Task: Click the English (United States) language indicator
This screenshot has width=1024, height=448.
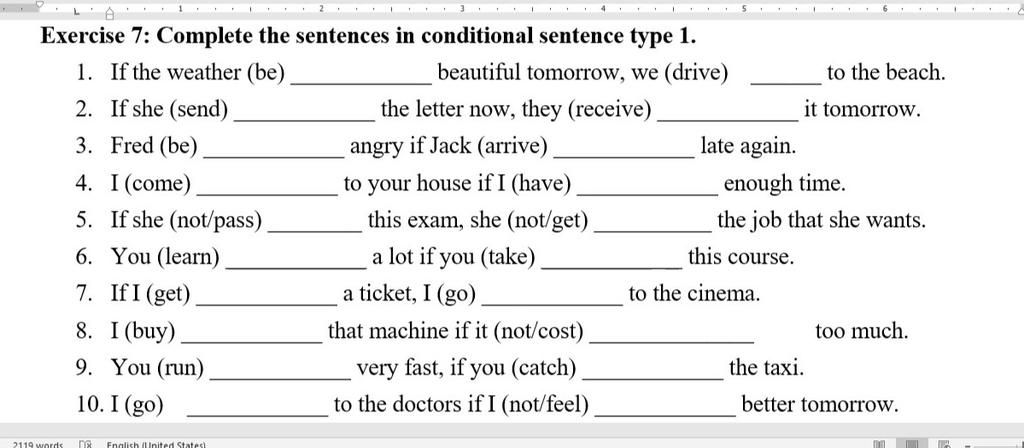Action: 156,444
